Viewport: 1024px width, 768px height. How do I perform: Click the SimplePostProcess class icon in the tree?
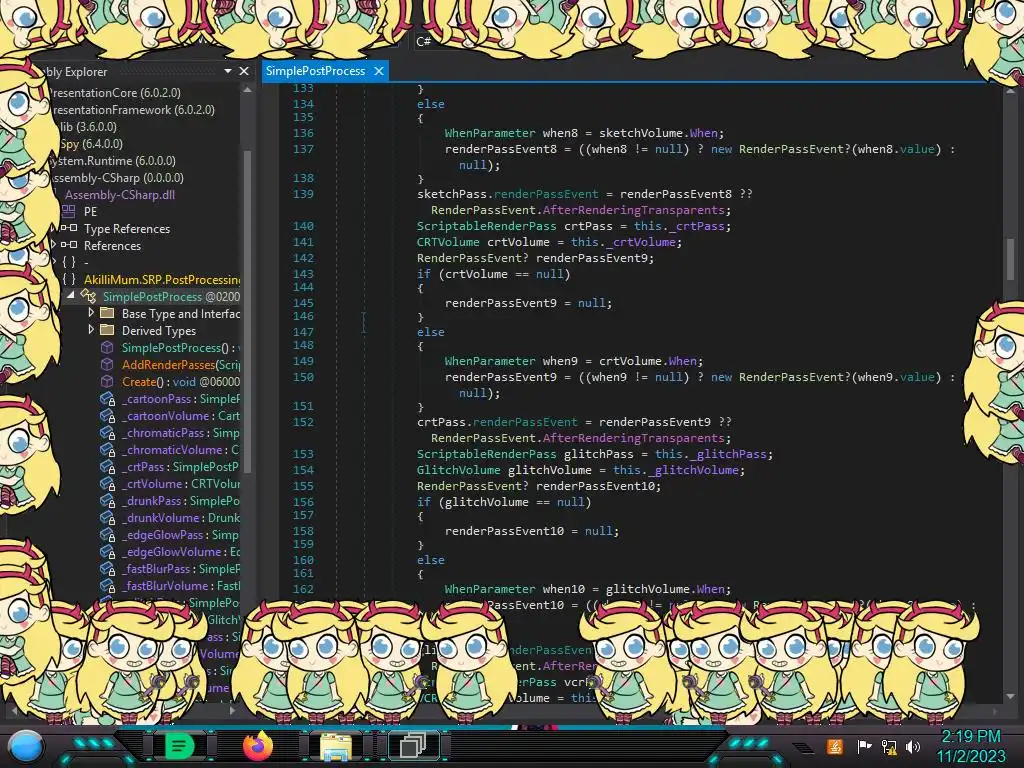coord(88,296)
